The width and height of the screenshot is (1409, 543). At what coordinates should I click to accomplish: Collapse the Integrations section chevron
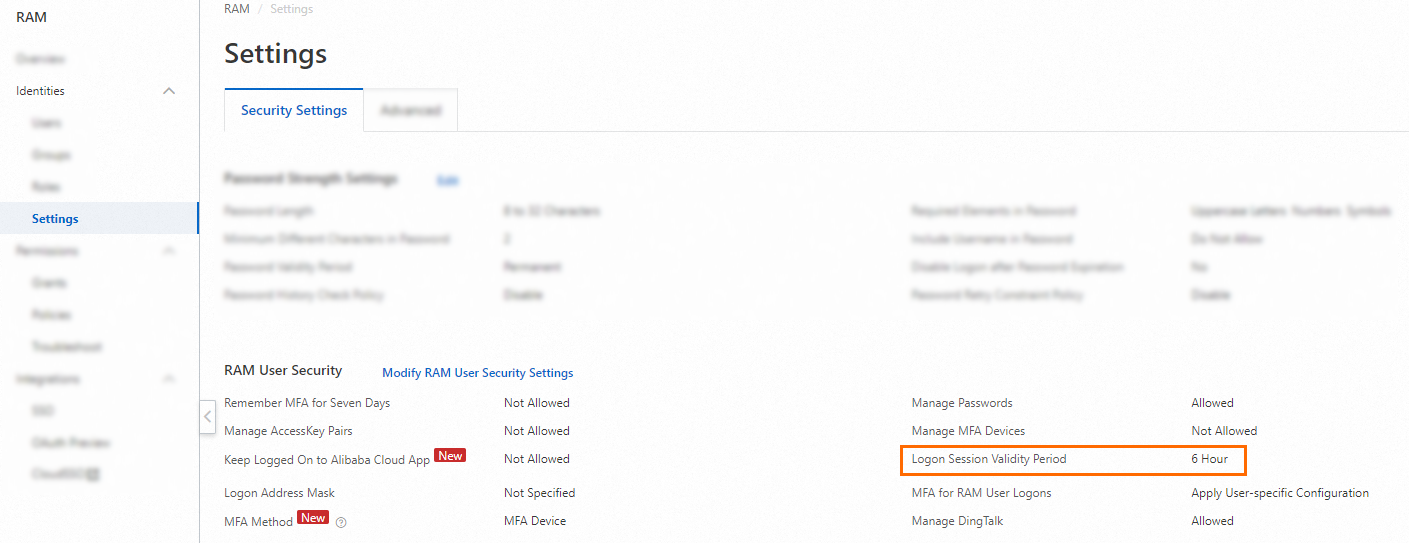coord(169,379)
